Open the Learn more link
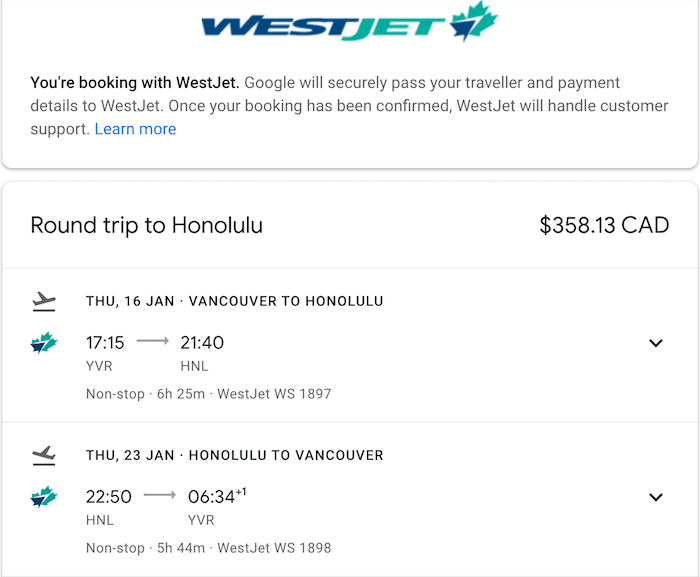 pyautogui.click(x=135, y=129)
